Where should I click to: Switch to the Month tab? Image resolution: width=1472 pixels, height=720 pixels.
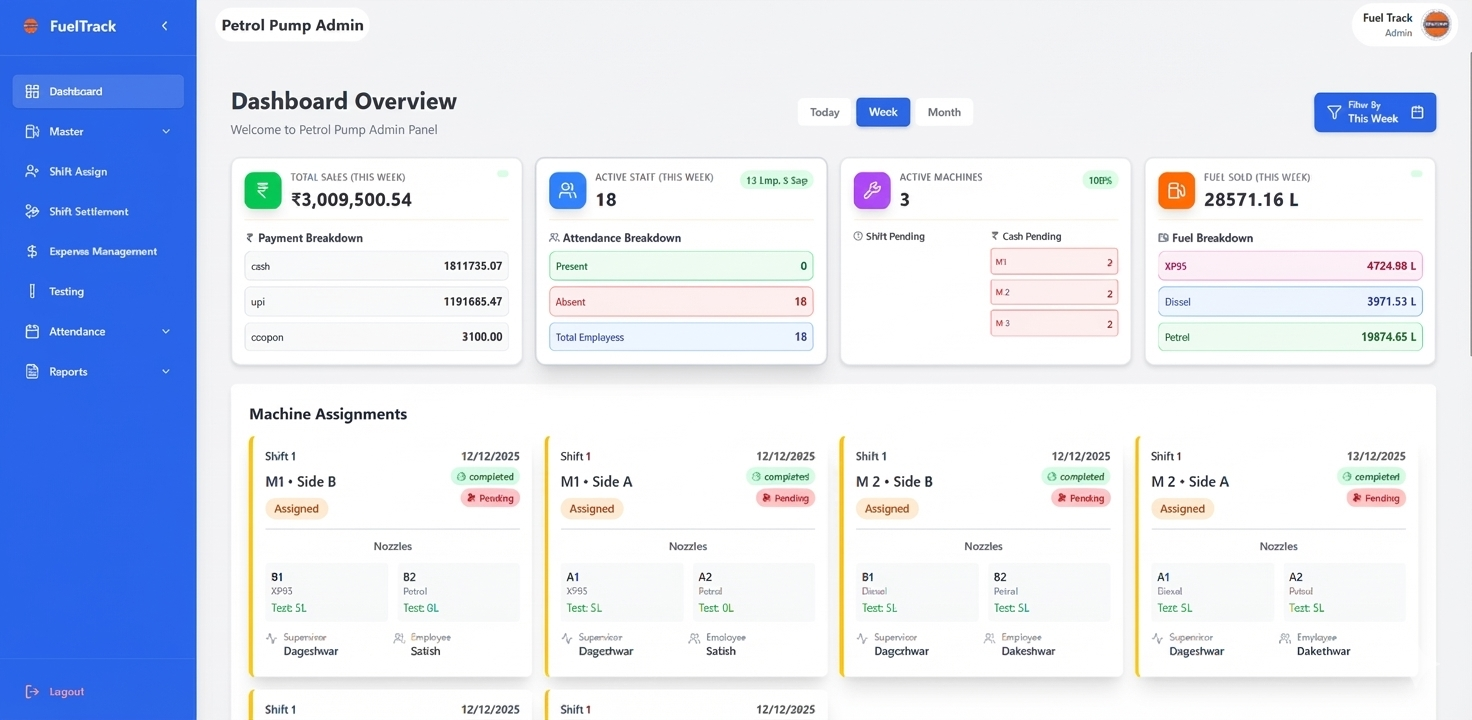944,112
